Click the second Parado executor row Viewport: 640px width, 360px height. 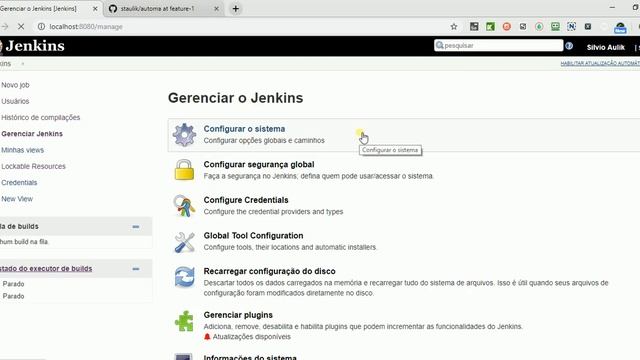pyautogui.click(x=13, y=296)
